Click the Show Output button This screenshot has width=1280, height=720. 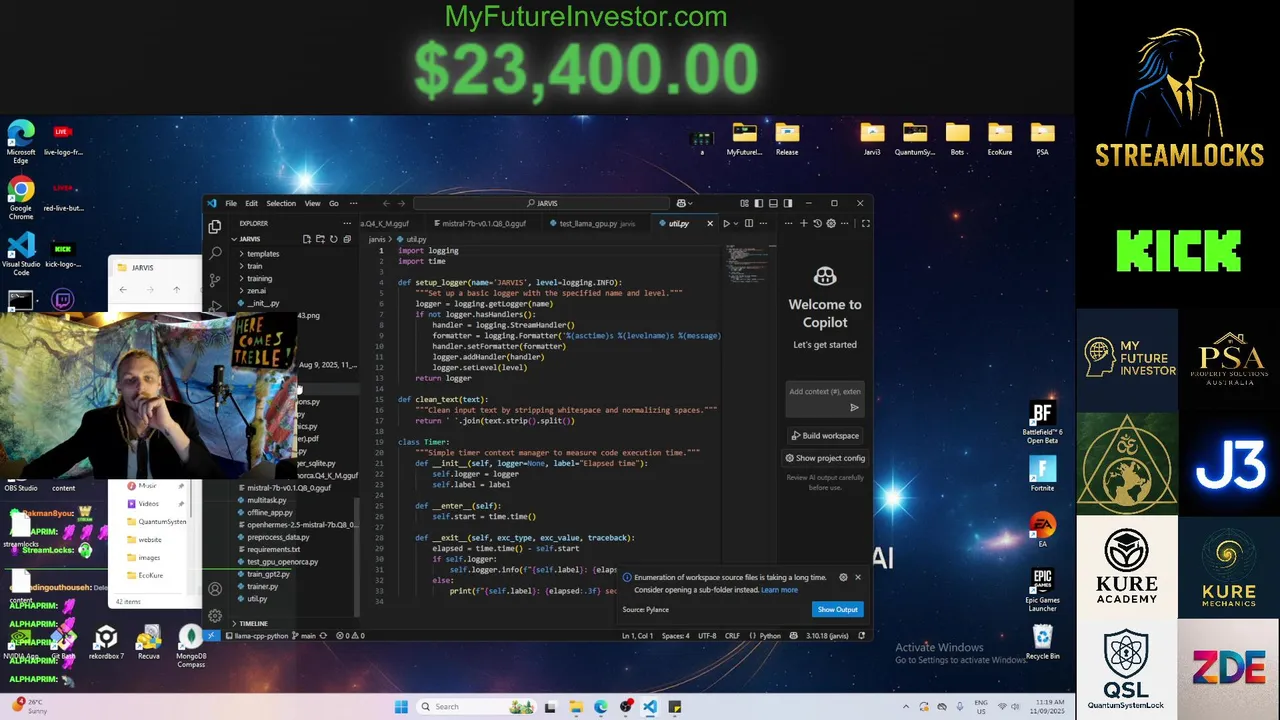(837, 609)
